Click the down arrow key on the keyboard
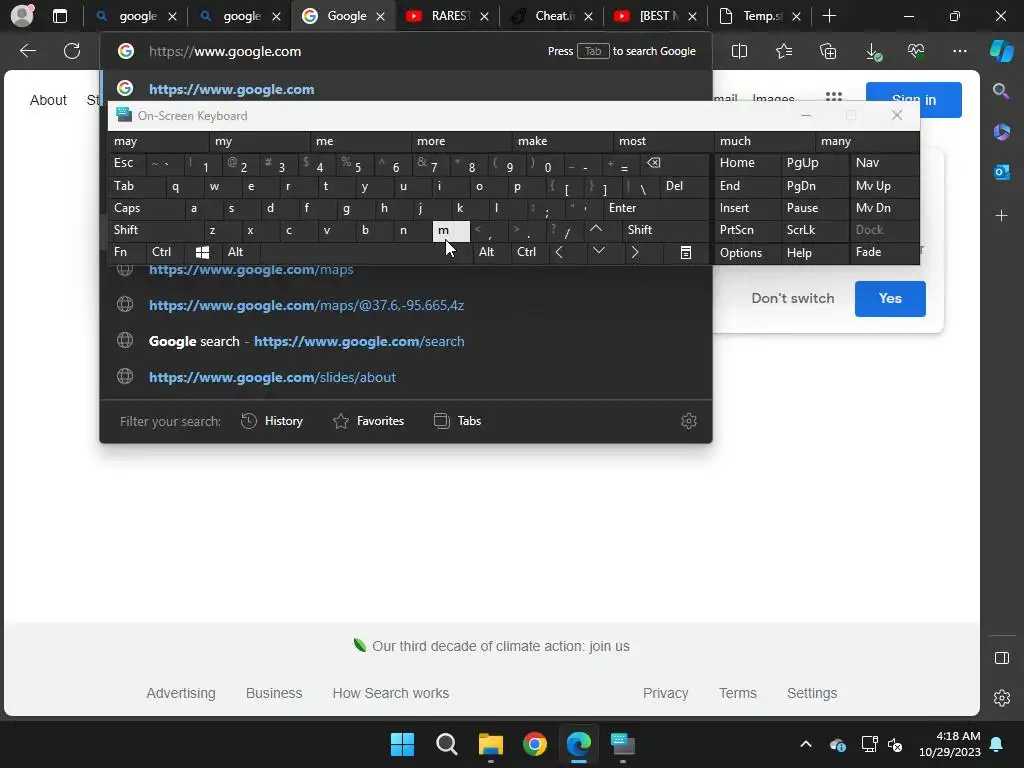Image resolution: width=1024 pixels, height=768 pixels. pyautogui.click(x=598, y=251)
